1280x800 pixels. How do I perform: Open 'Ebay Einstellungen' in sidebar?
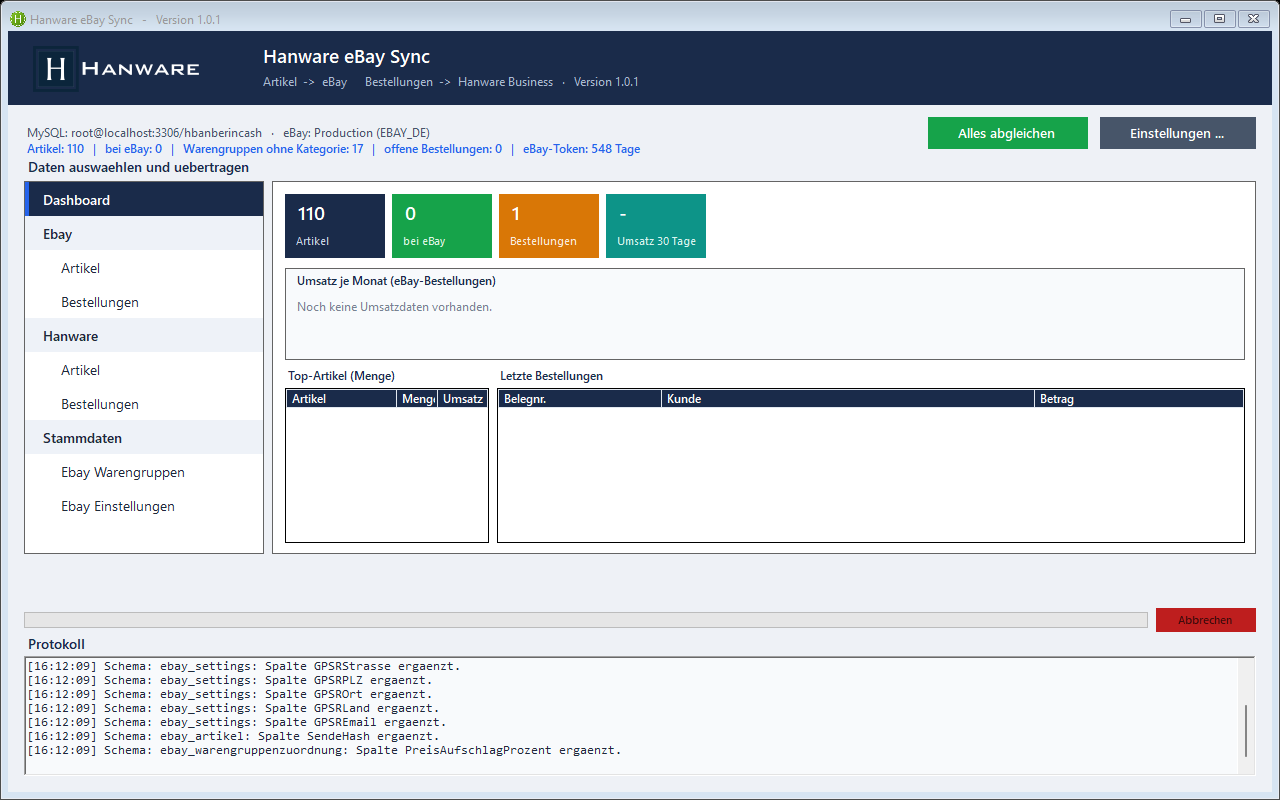(x=145, y=506)
